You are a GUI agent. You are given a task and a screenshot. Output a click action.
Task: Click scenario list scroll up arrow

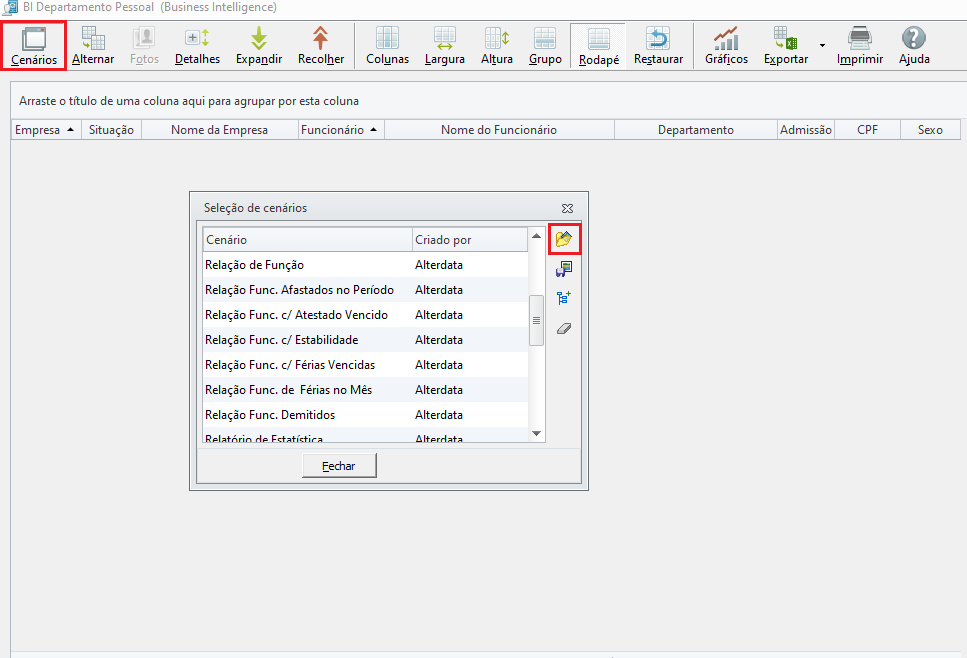[537, 236]
